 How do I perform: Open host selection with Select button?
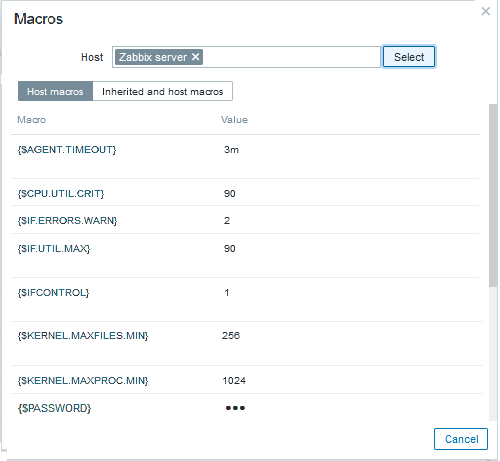point(409,57)
